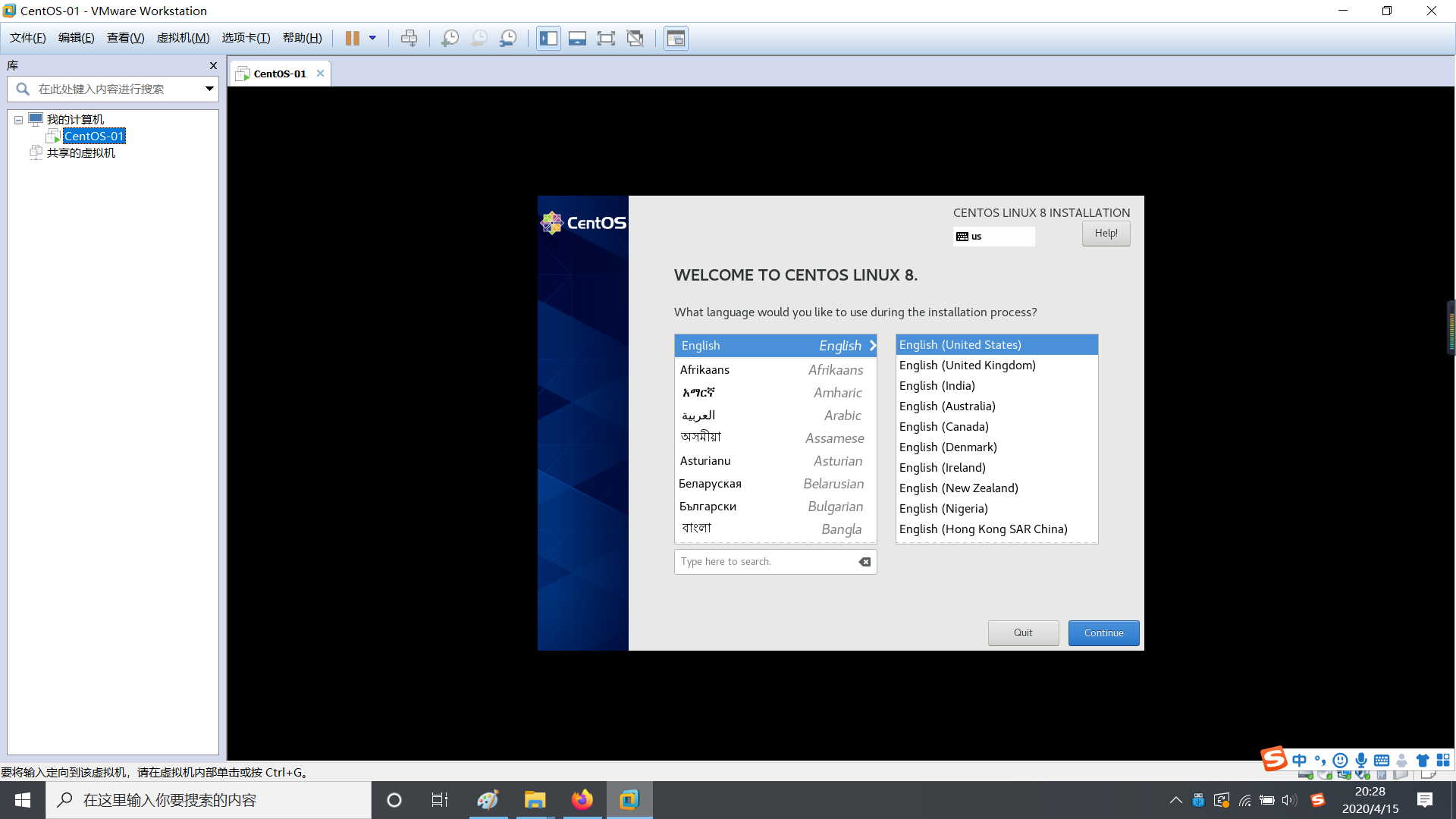Click the Windows taskbar search box
1456x819 pixels.
tap(209, 800)
